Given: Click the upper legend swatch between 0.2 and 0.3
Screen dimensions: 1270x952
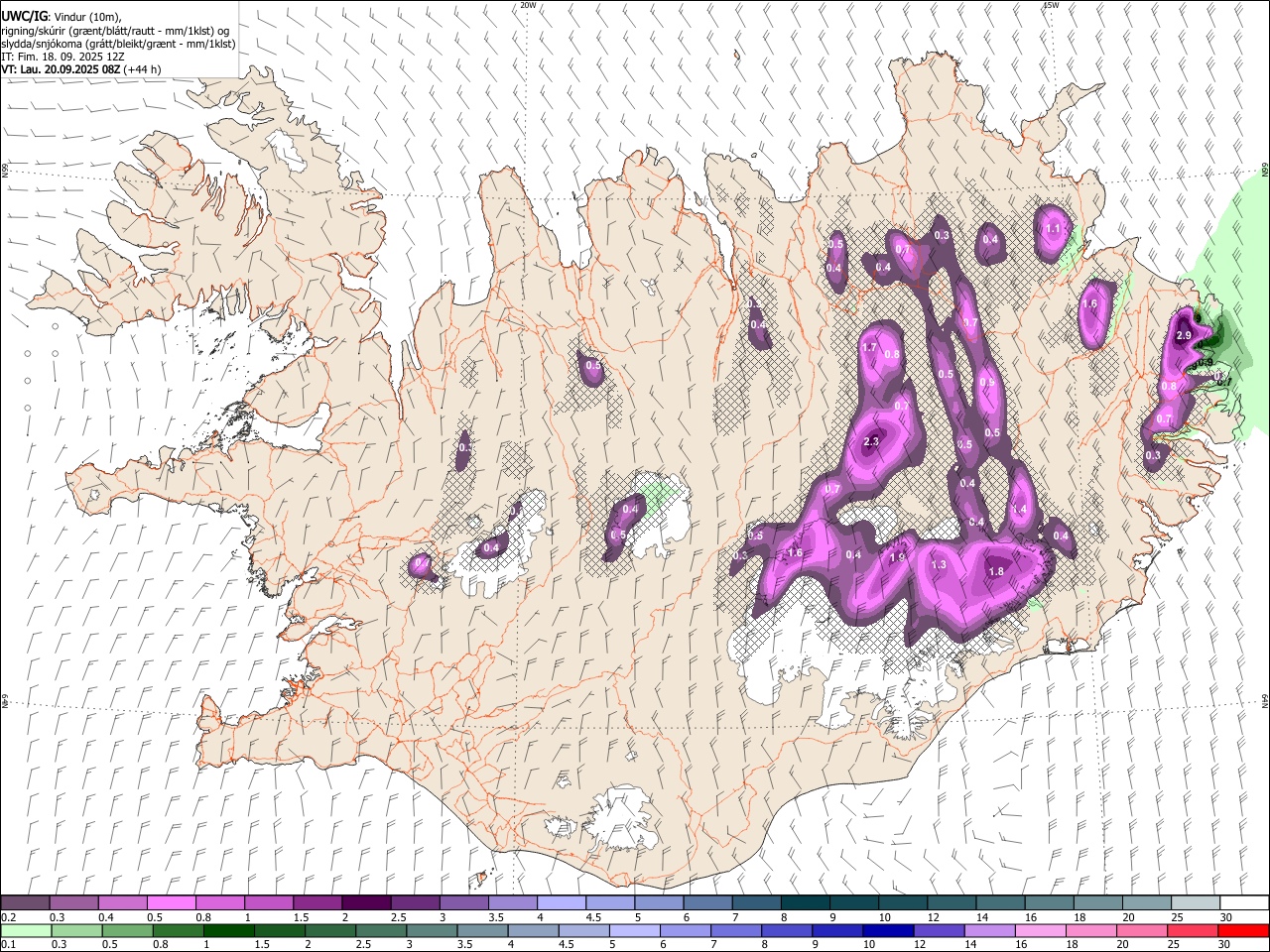Looking at the screenshot, I should 25,902.
